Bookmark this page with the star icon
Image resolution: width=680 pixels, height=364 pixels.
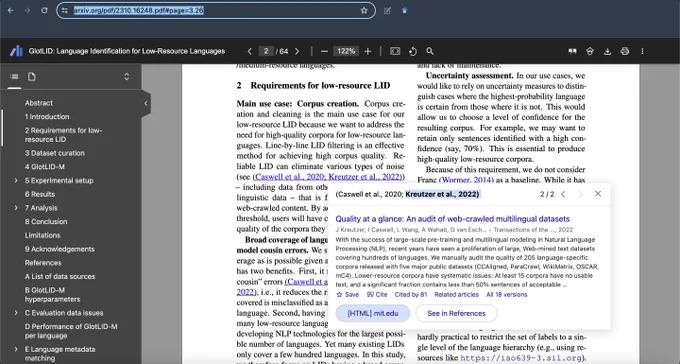(364, 10)
